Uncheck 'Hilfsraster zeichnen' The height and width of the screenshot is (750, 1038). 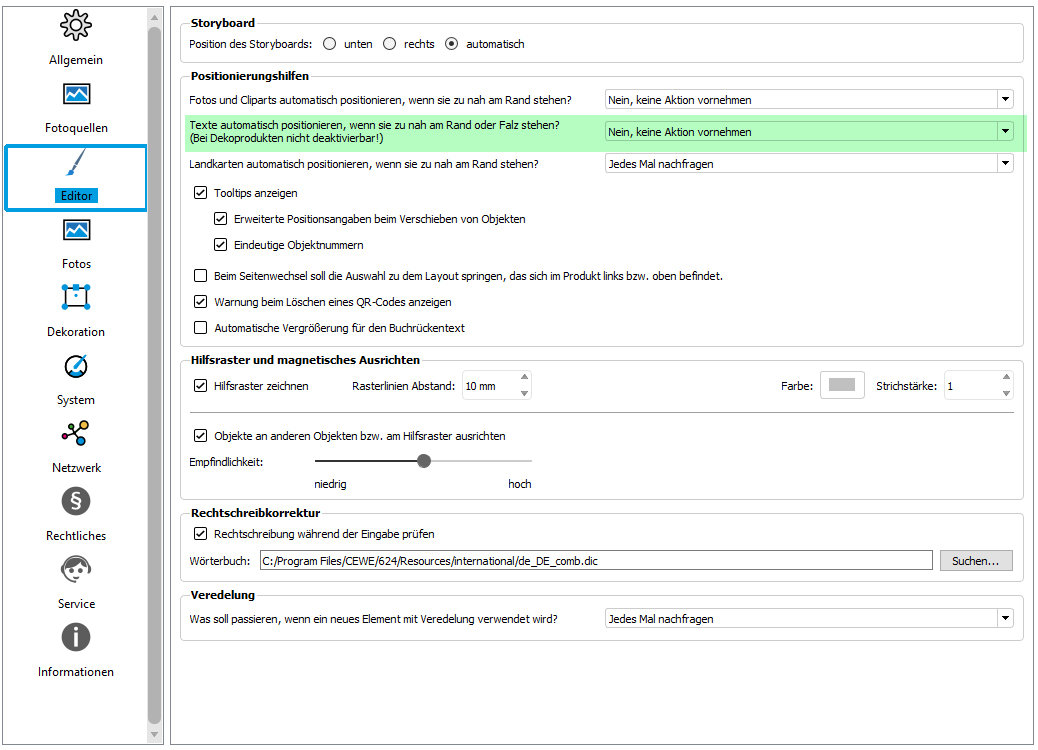tap(201, 386)
